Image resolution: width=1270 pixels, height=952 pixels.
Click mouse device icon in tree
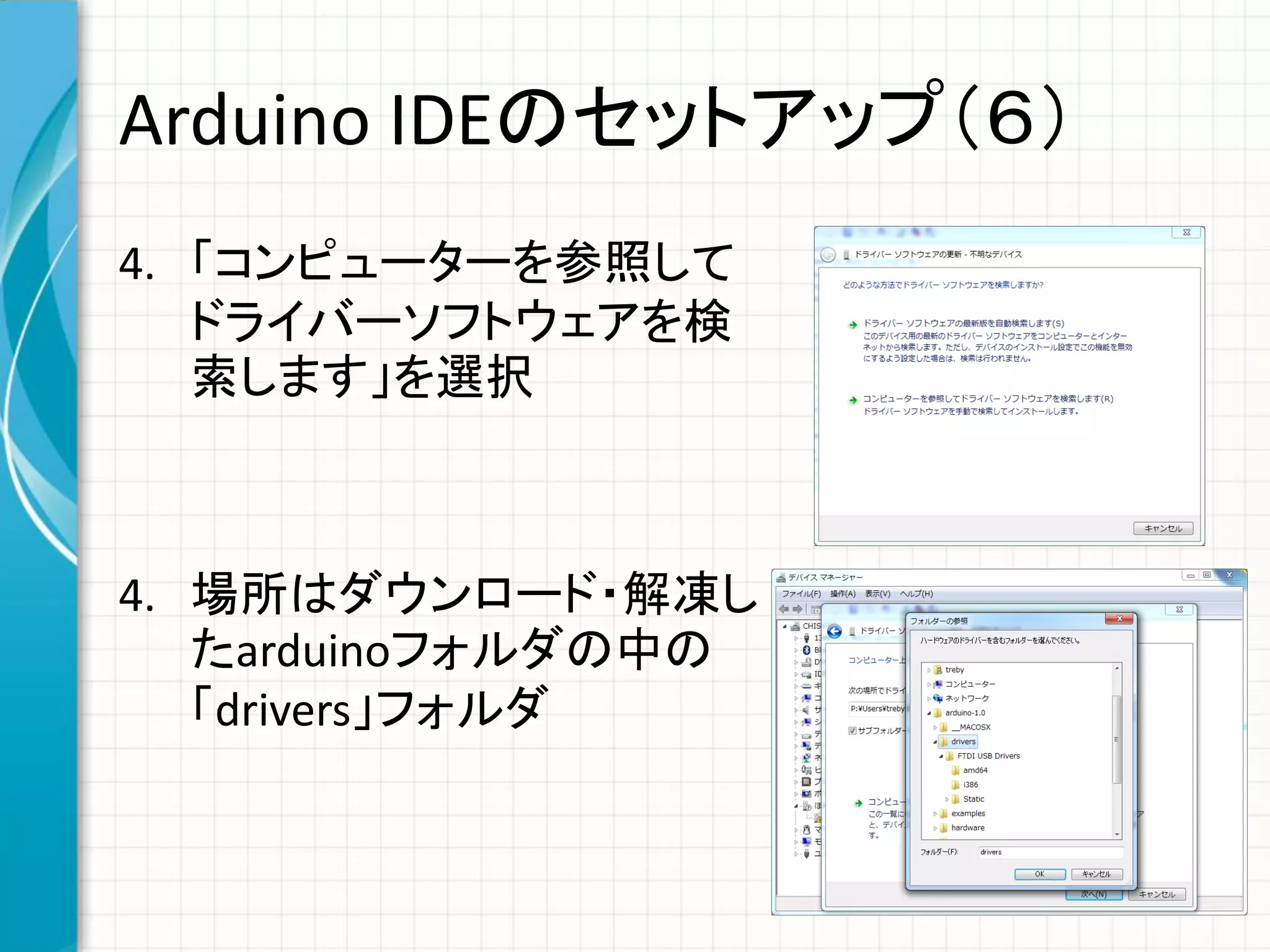pos(807,829)
